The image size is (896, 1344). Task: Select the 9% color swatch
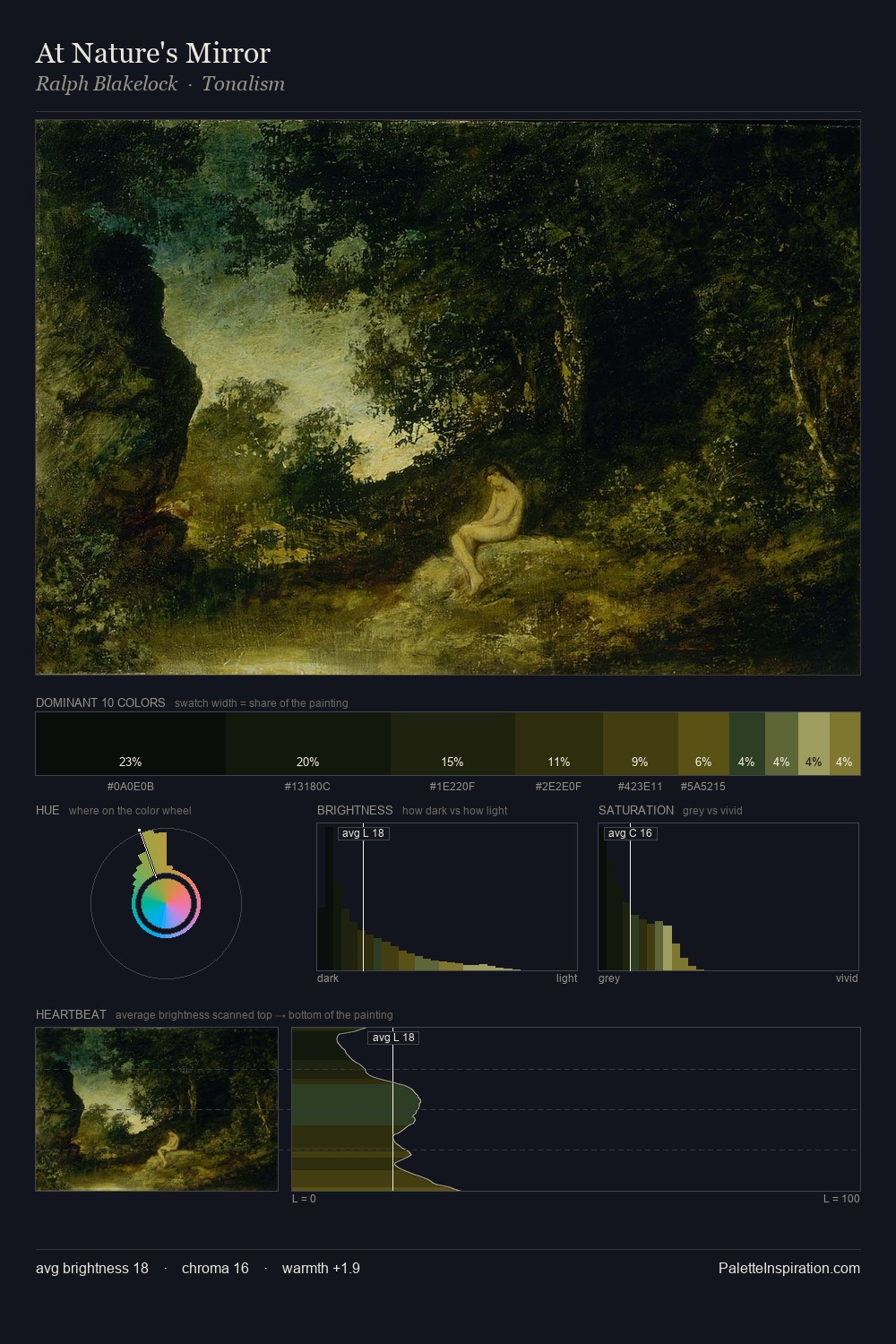point(641,744)
